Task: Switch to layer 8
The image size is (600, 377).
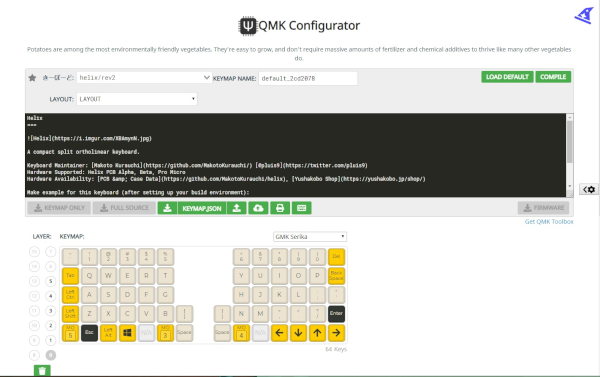Action: [34, 355]
